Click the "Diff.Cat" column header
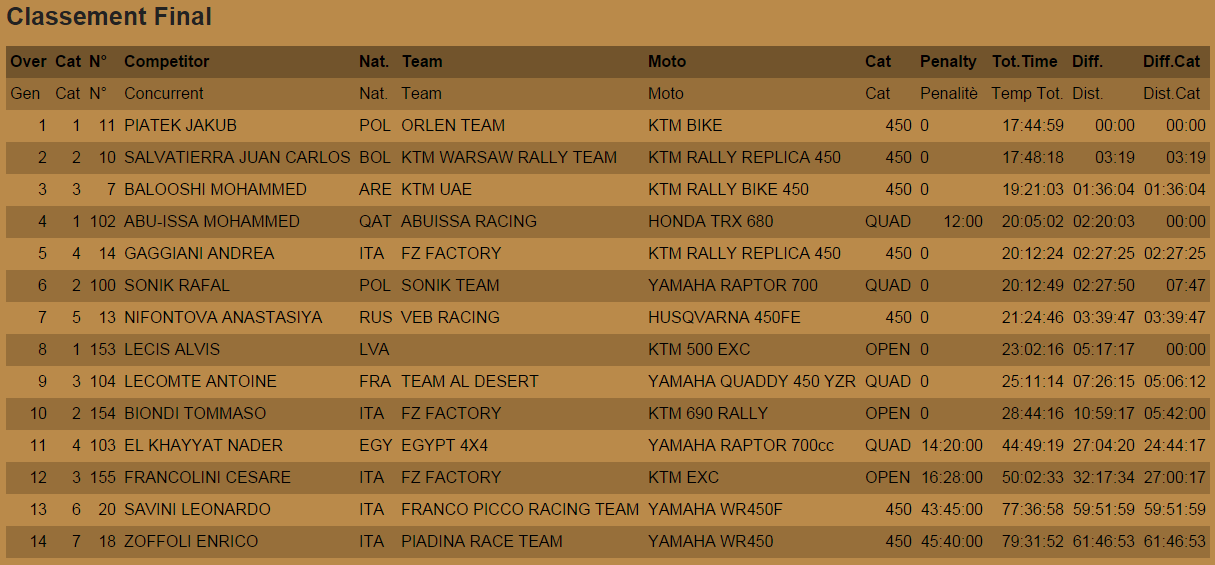Image resolution: width=1215 pixels, height=565 pixels. (x=1171, y=61)
